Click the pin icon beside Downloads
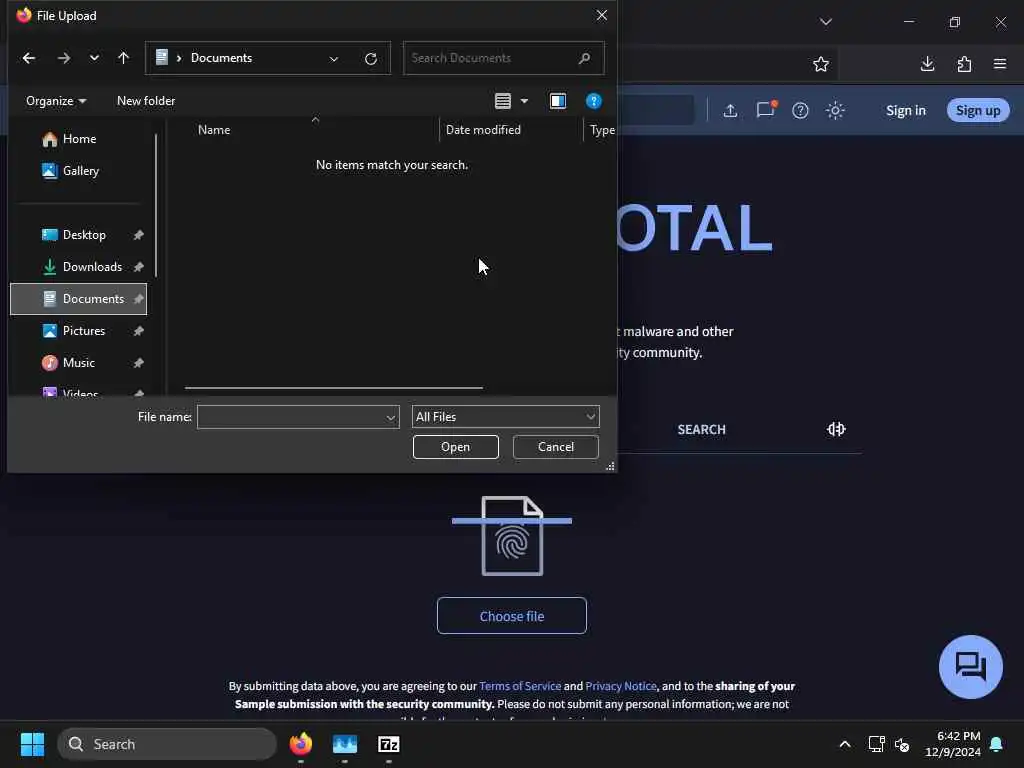The height and width of the screenshot is (768, 1024). pos(138,267)
